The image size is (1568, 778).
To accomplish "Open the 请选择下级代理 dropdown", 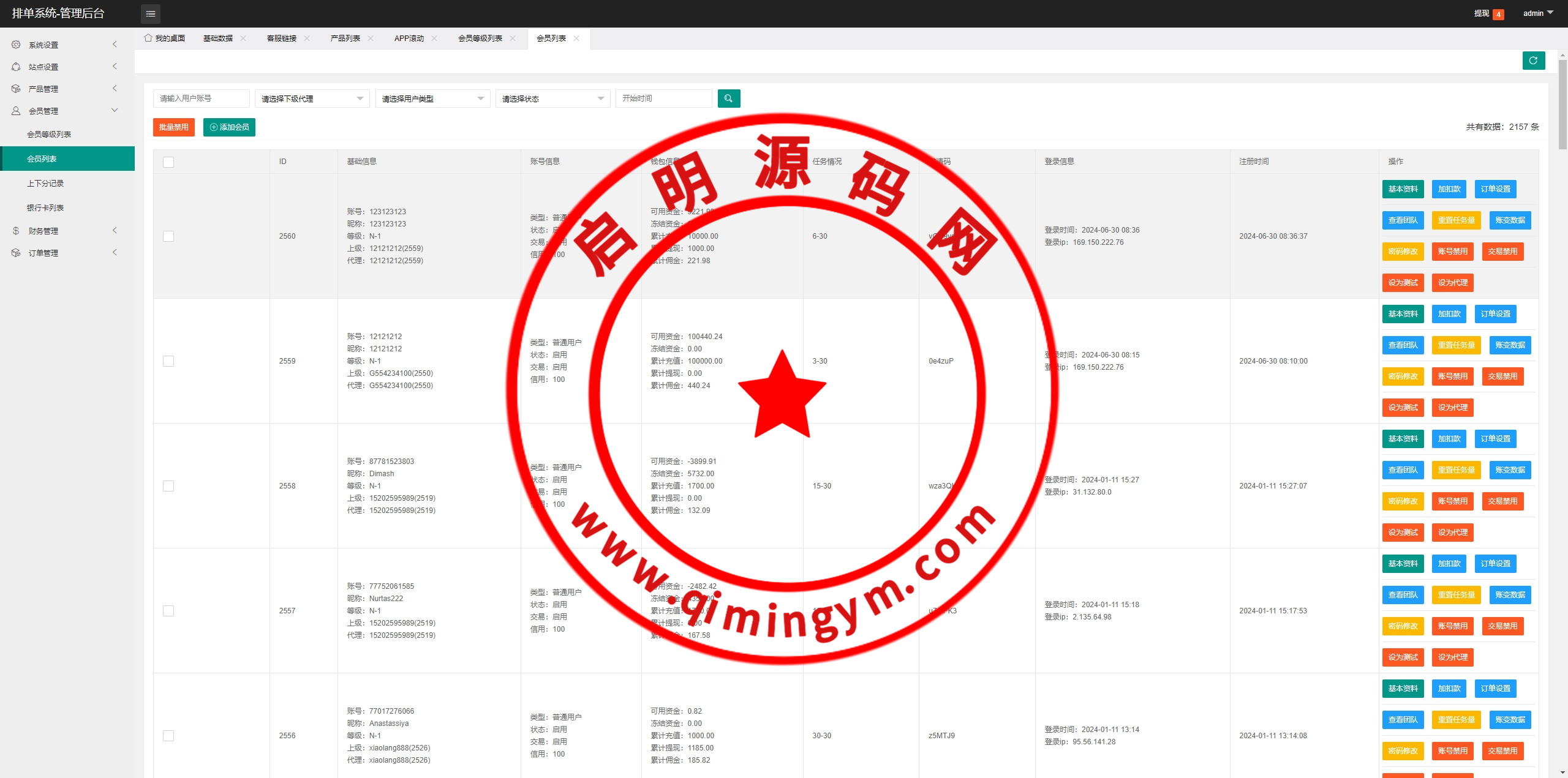I will (312, 99).
